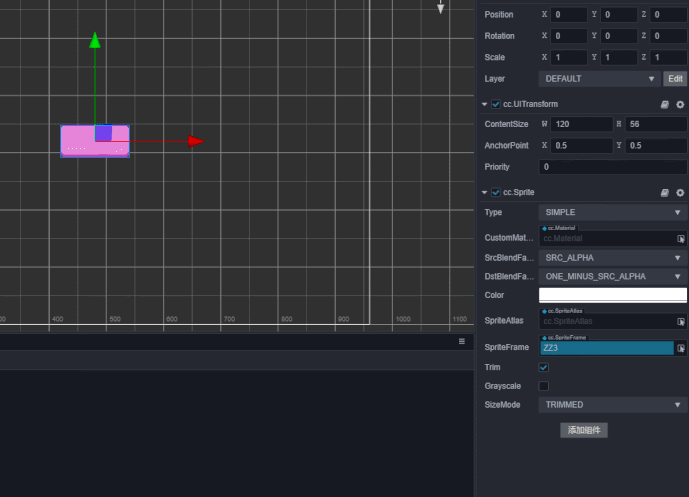
Task: Click the CustomMaterial cc.Material field
Action: pos(607,239)
